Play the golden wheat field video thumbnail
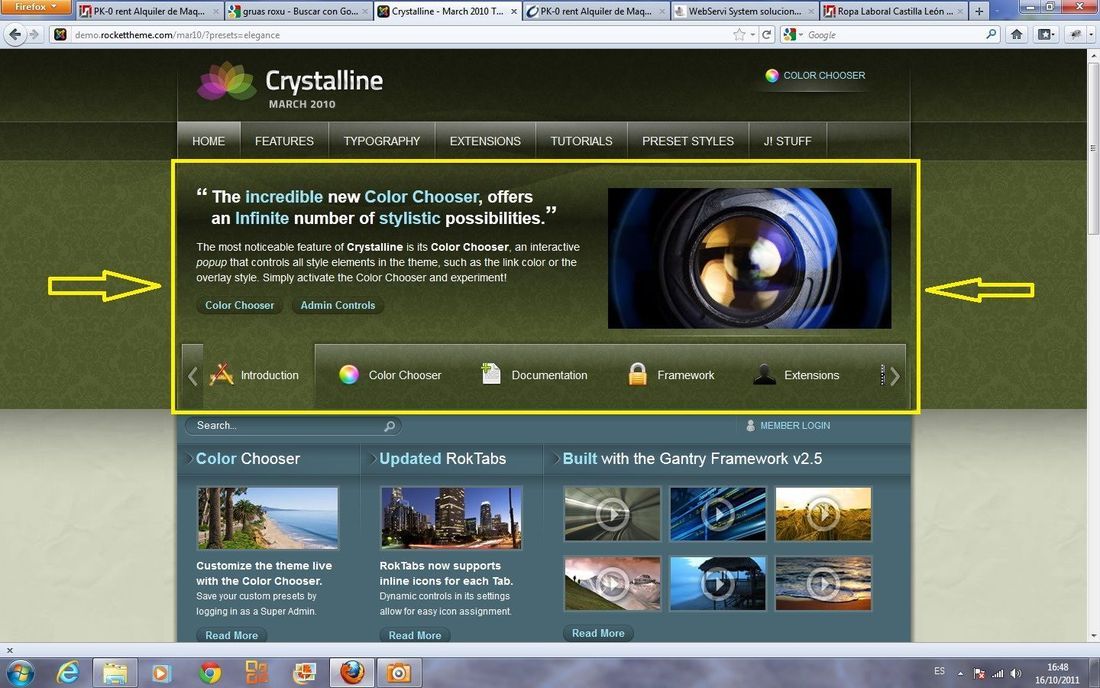1100x688 pixels. [823, 514]
